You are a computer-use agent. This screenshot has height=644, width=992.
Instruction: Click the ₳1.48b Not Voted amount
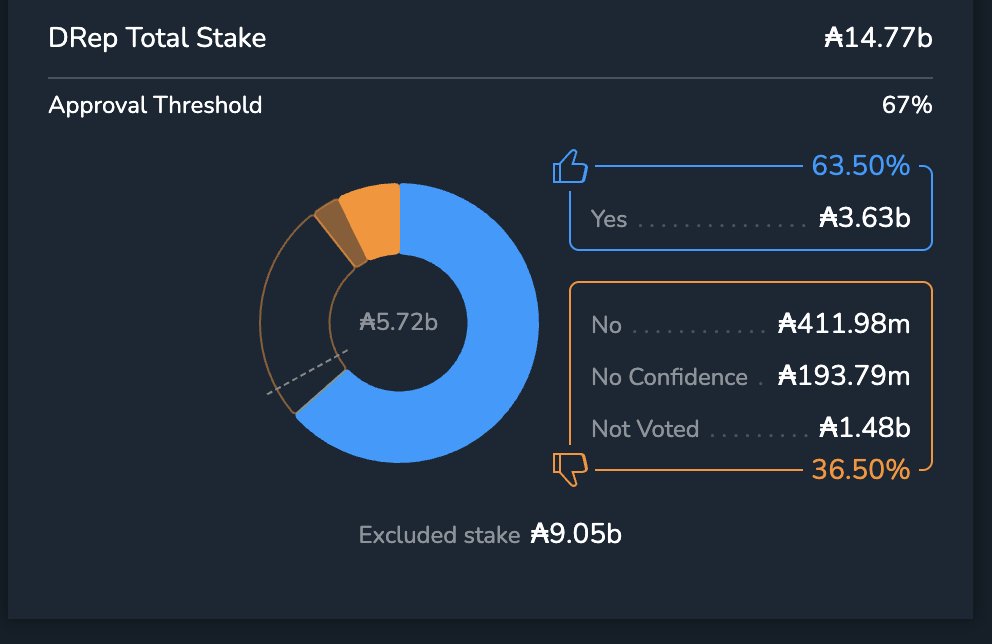[x=864, y=429]
